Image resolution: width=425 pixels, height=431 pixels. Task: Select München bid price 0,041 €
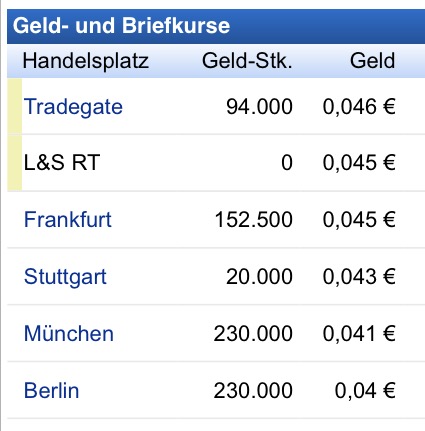tap(359, 333)
